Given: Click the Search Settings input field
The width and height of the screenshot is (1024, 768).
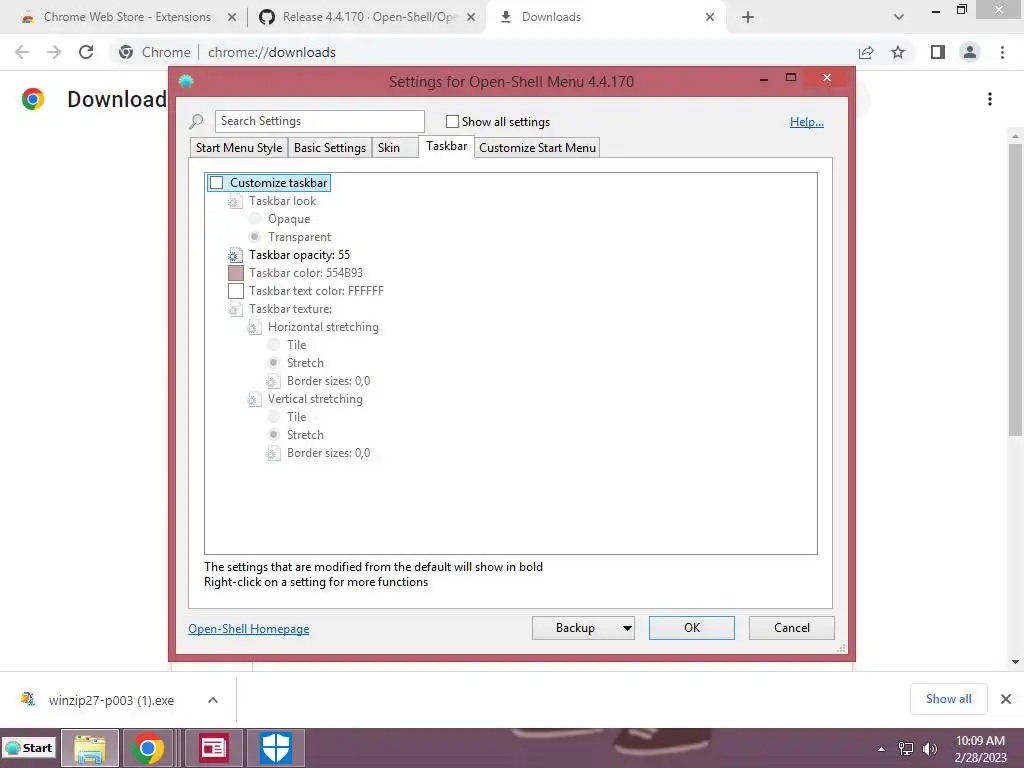Looking at the screenshot, I should pos(319,121).
